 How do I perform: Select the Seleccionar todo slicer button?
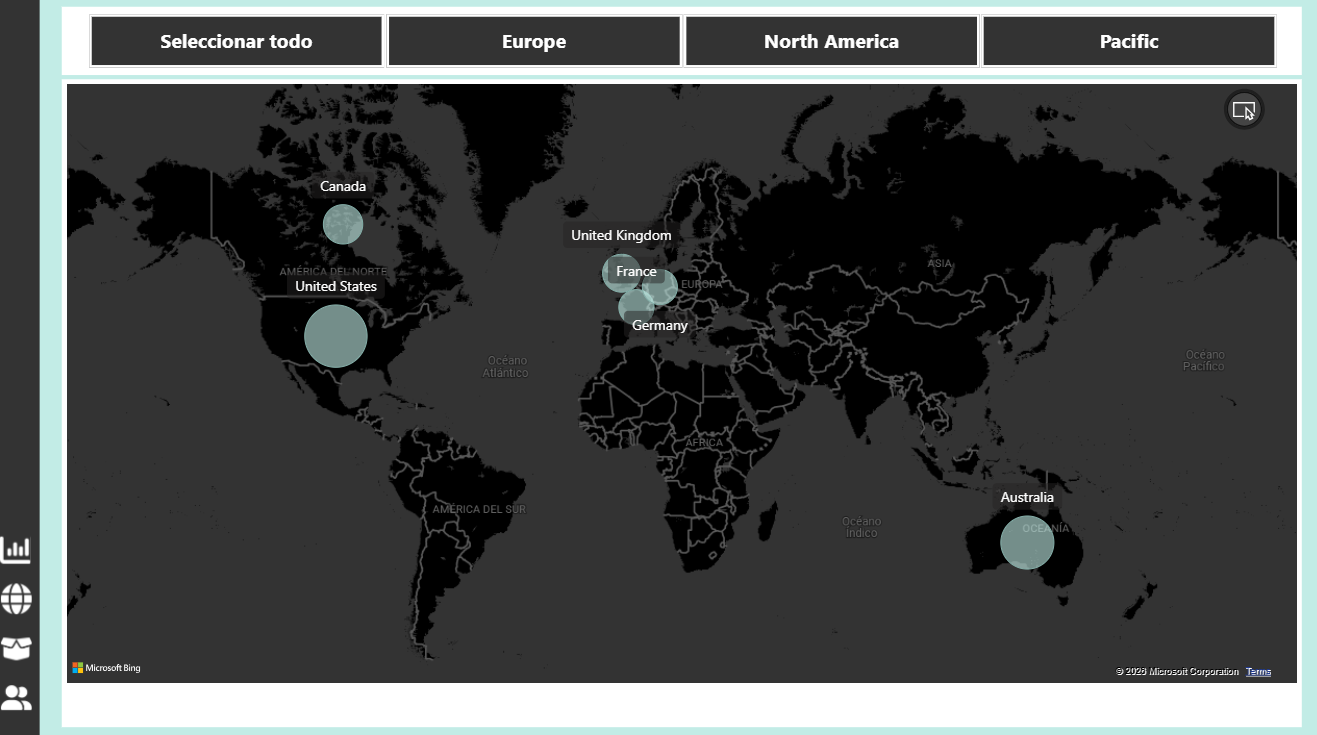click(236, 41)
